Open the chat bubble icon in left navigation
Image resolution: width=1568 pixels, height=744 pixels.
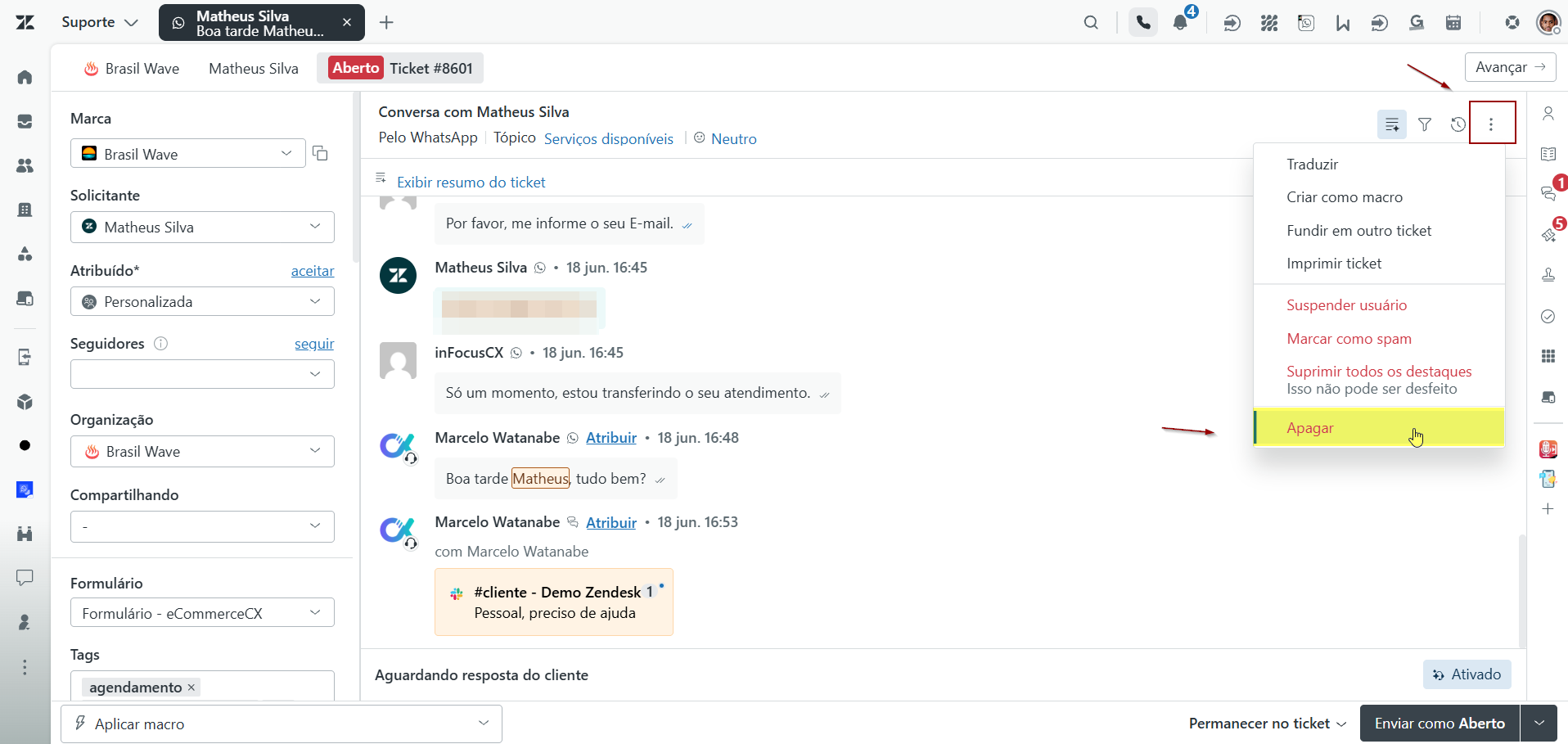click(x=25, y=578)
